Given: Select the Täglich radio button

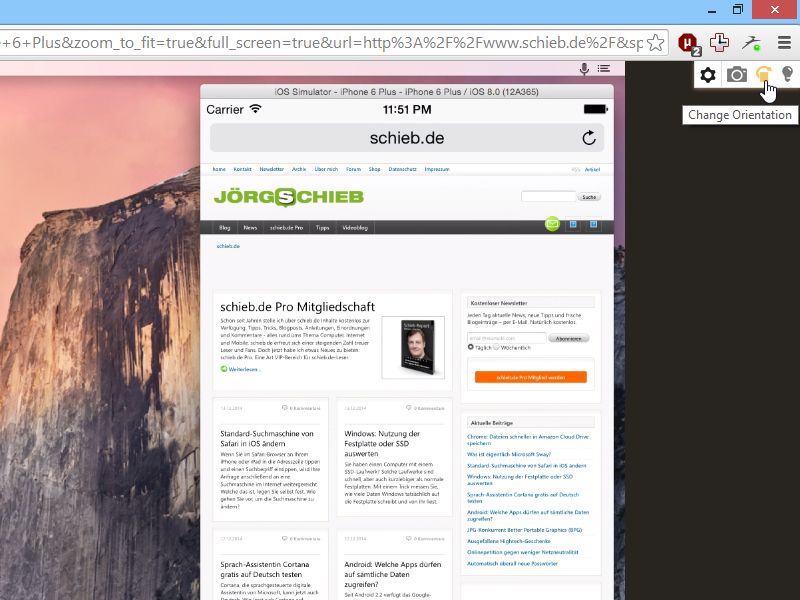Looking at the screenshot, I should click(x=470, y=347).
